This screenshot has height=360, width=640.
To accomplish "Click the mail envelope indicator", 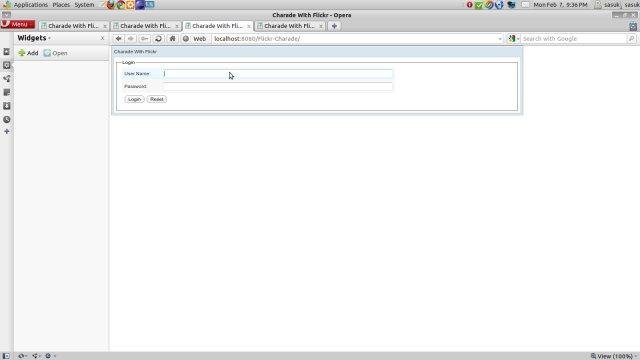I will click(526, 5).
